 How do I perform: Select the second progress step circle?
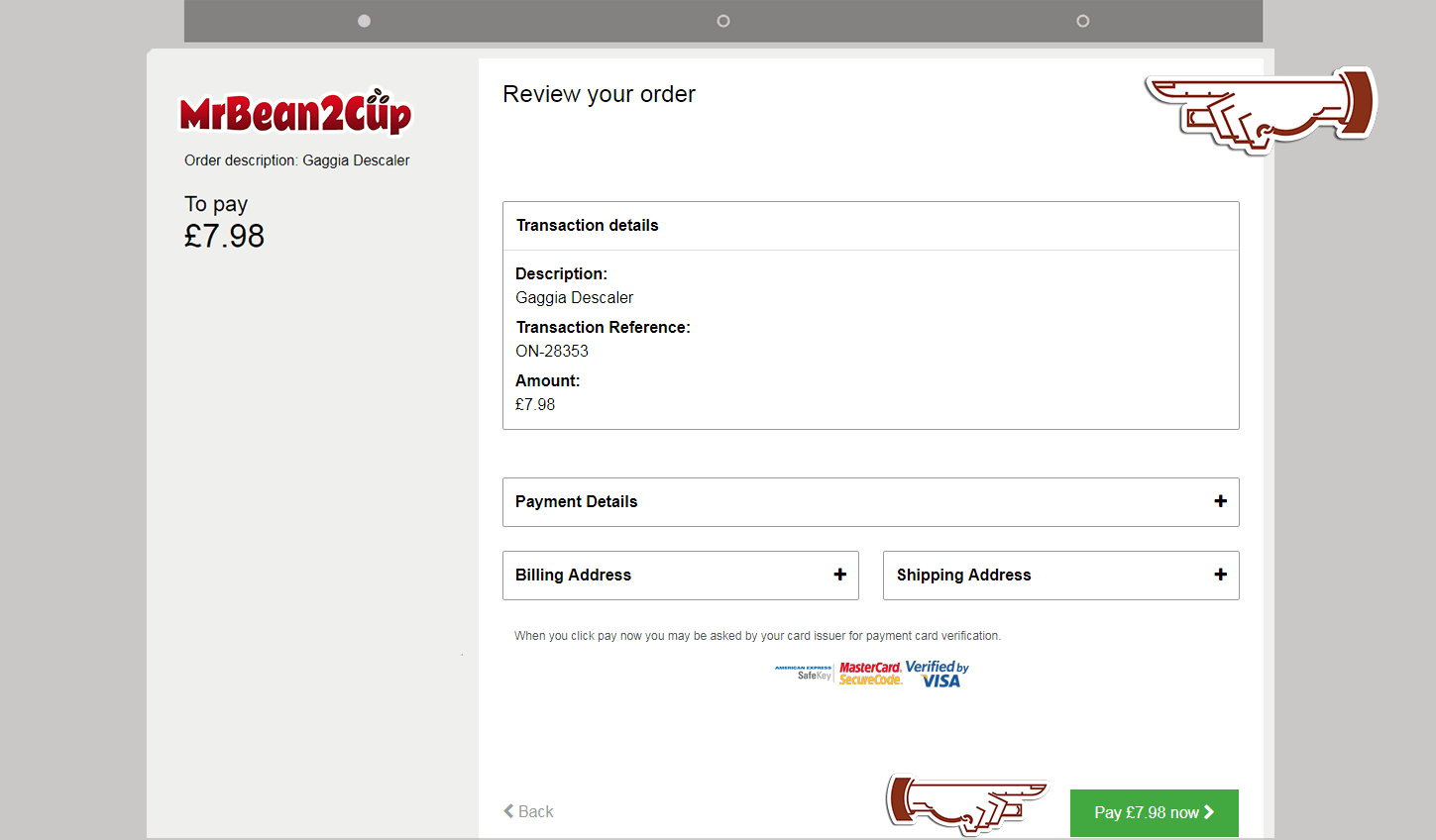722,20
